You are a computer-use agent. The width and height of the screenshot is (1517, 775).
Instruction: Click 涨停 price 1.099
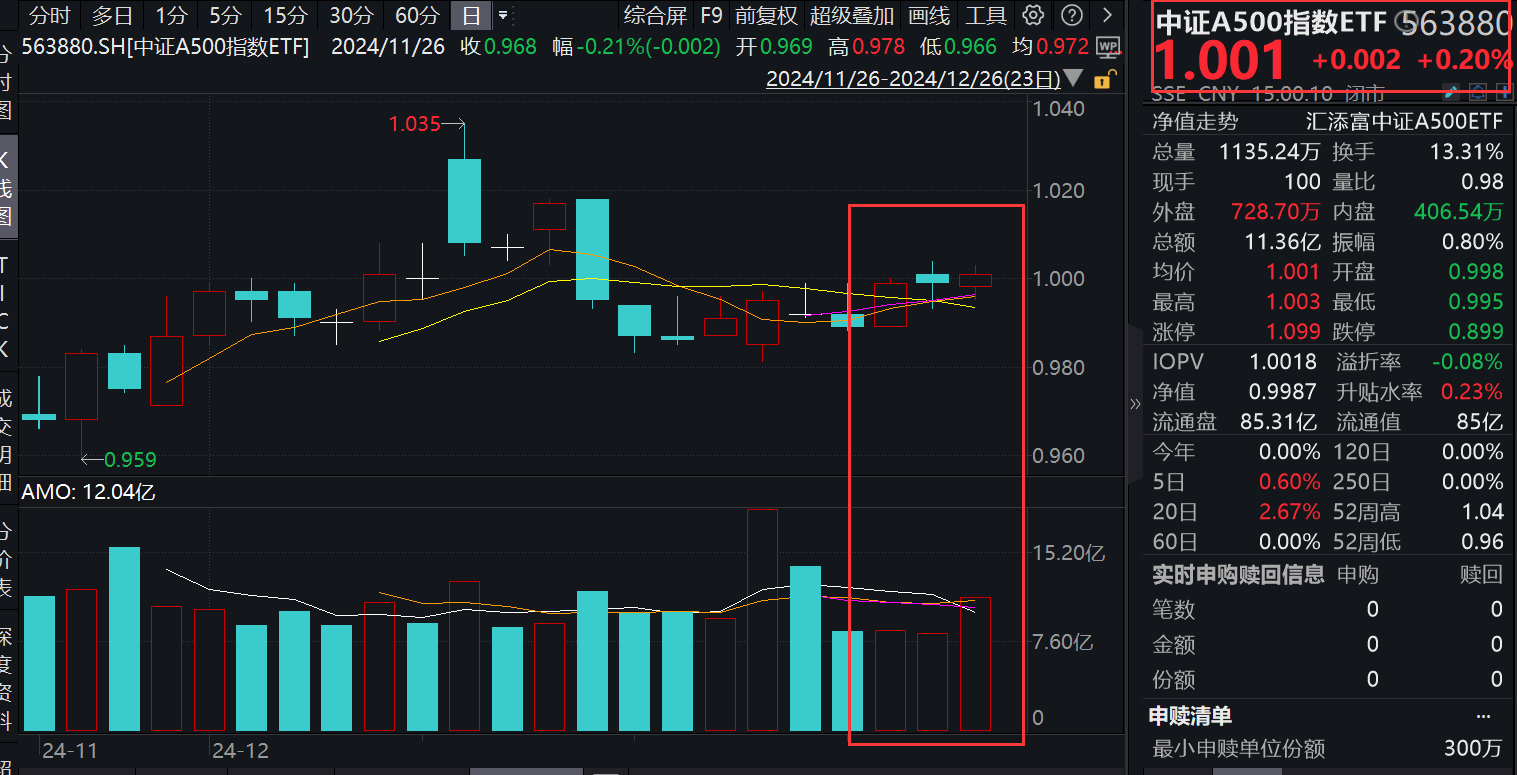coord(1293,332)
